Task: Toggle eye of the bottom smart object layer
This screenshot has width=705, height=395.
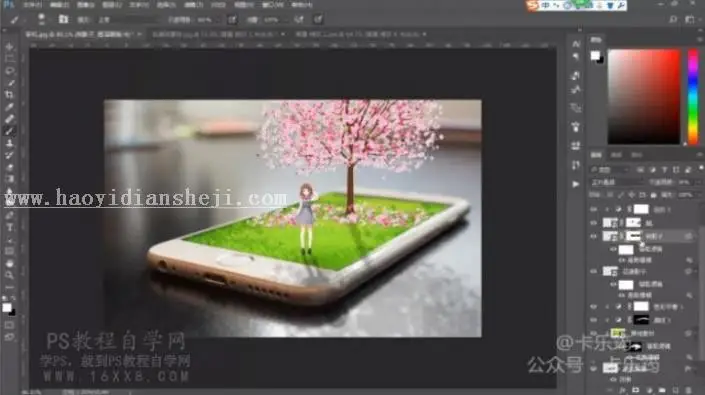Action: click(x=593, y=368)
